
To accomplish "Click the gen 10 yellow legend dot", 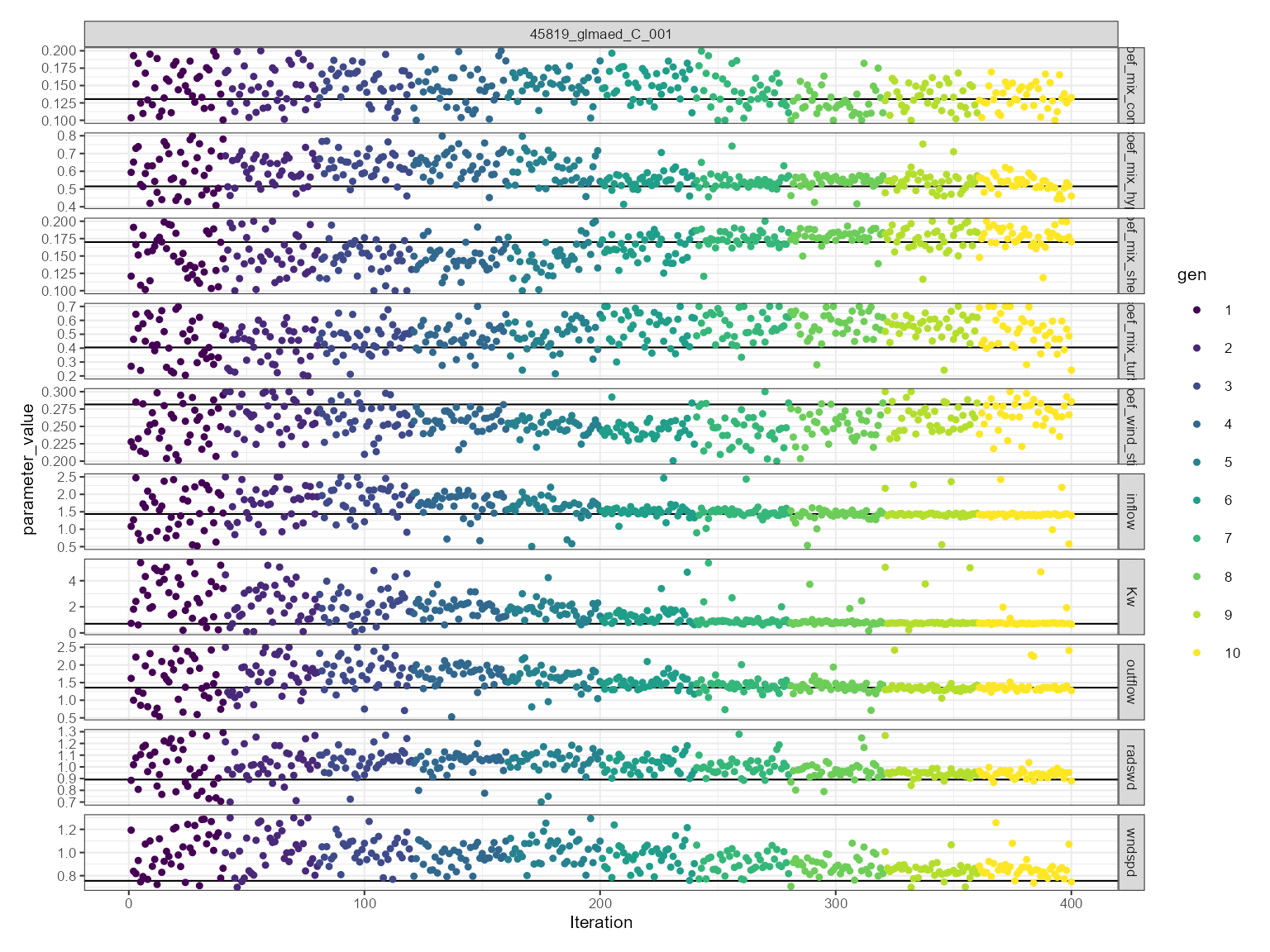I will point(1196,653).
